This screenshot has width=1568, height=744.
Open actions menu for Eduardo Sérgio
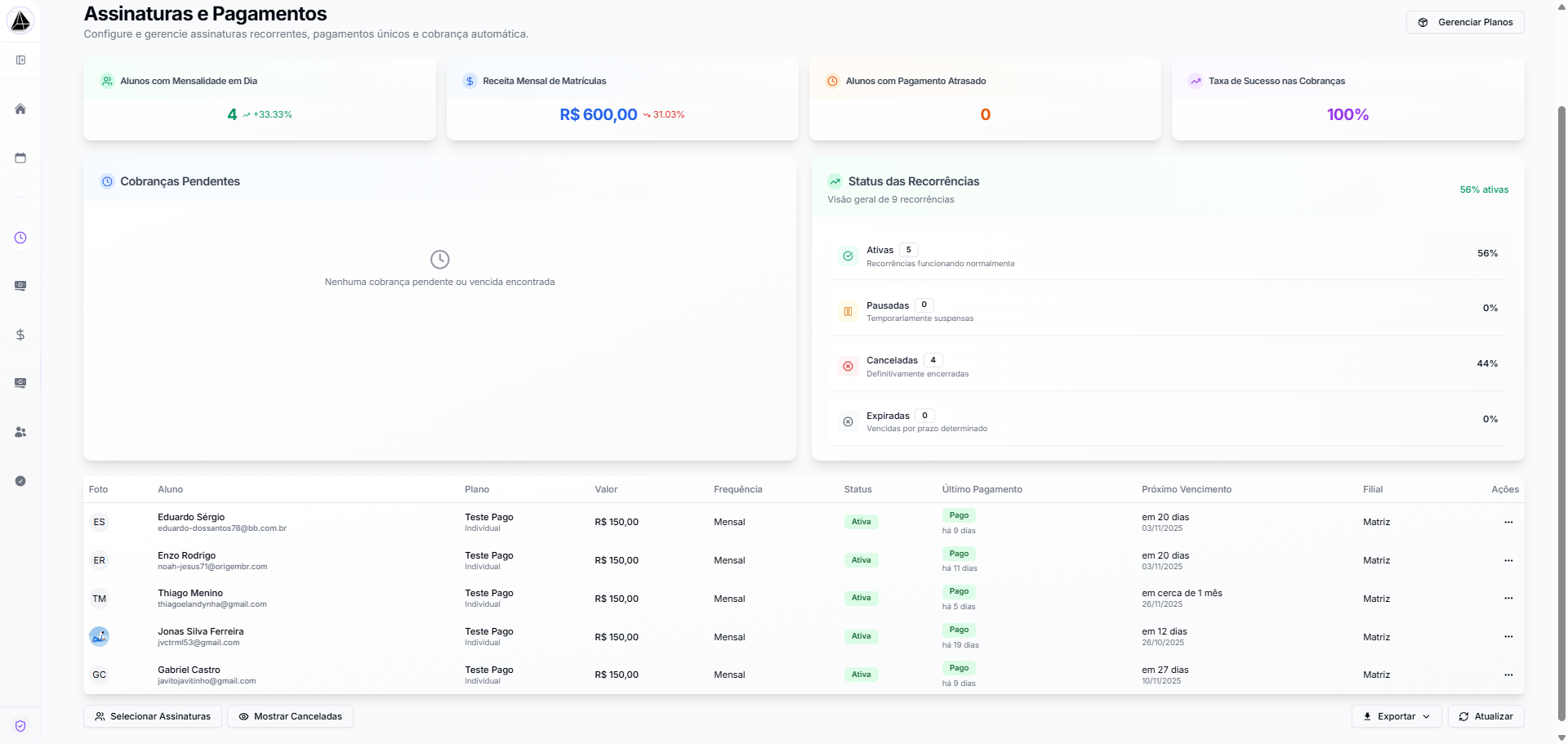click(1508, 522)
